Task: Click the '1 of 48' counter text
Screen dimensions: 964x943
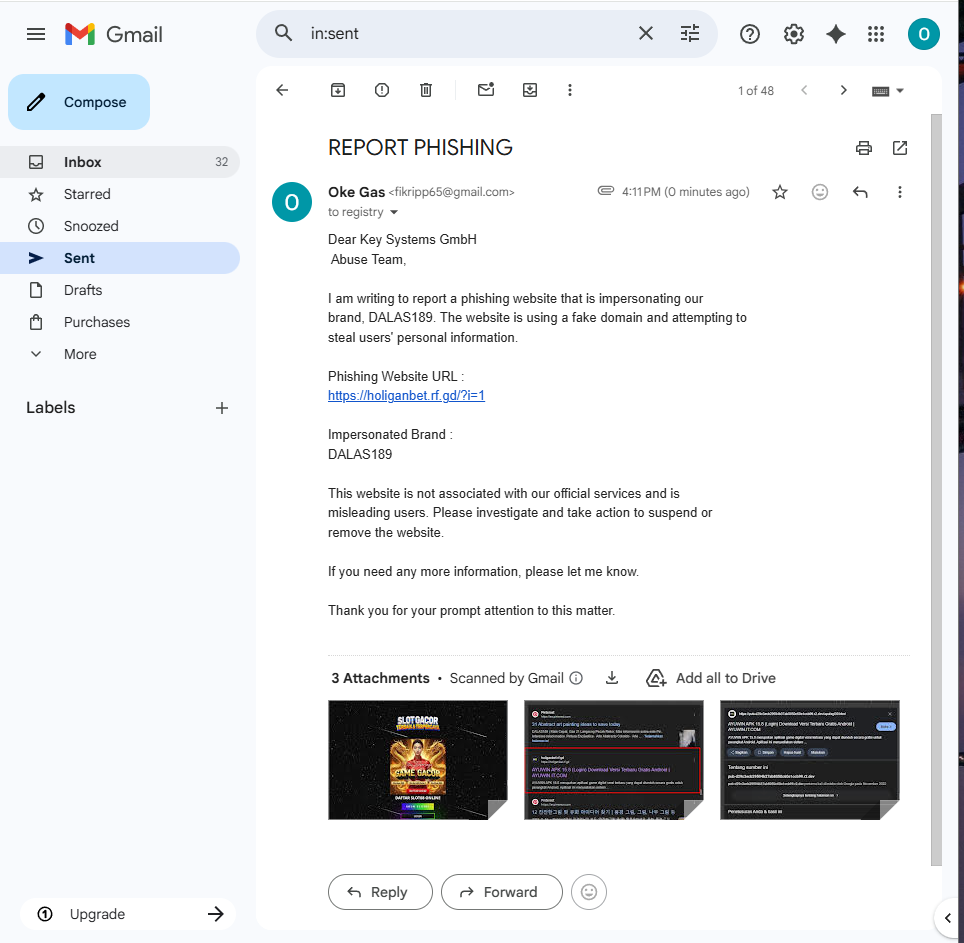Action: point(756,91)
